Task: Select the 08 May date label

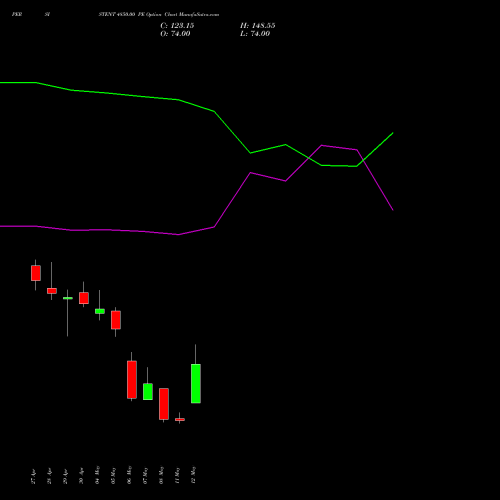Action: pos(161,475)
